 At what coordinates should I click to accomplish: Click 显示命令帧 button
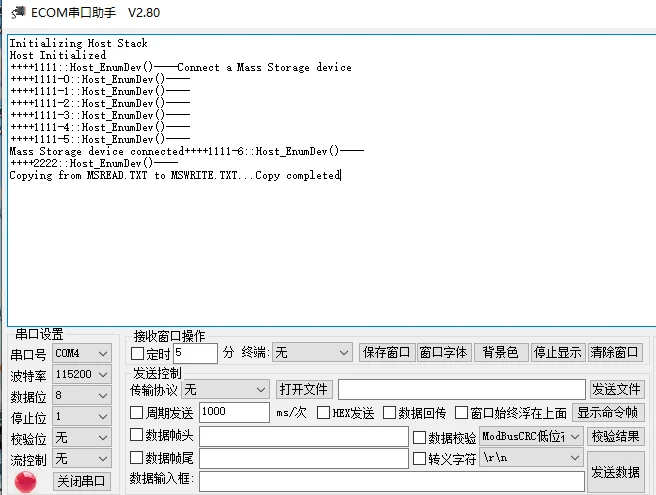tap(608, 413)
